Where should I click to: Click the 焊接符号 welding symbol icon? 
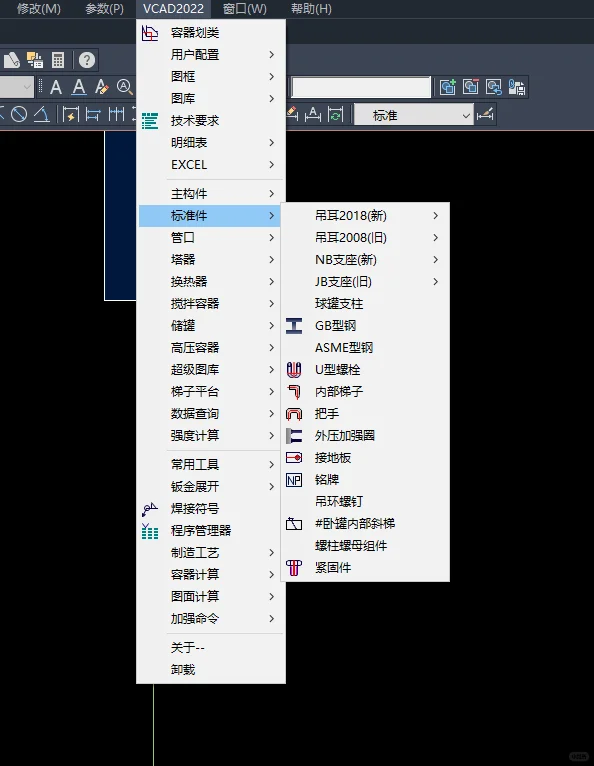[150, 509]
